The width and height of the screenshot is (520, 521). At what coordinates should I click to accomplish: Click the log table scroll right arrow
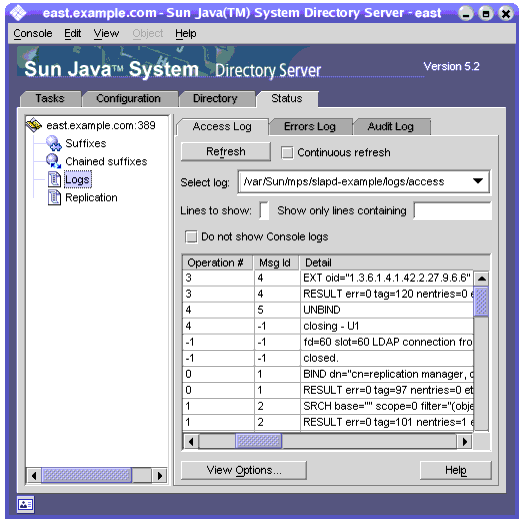(464, 442)
